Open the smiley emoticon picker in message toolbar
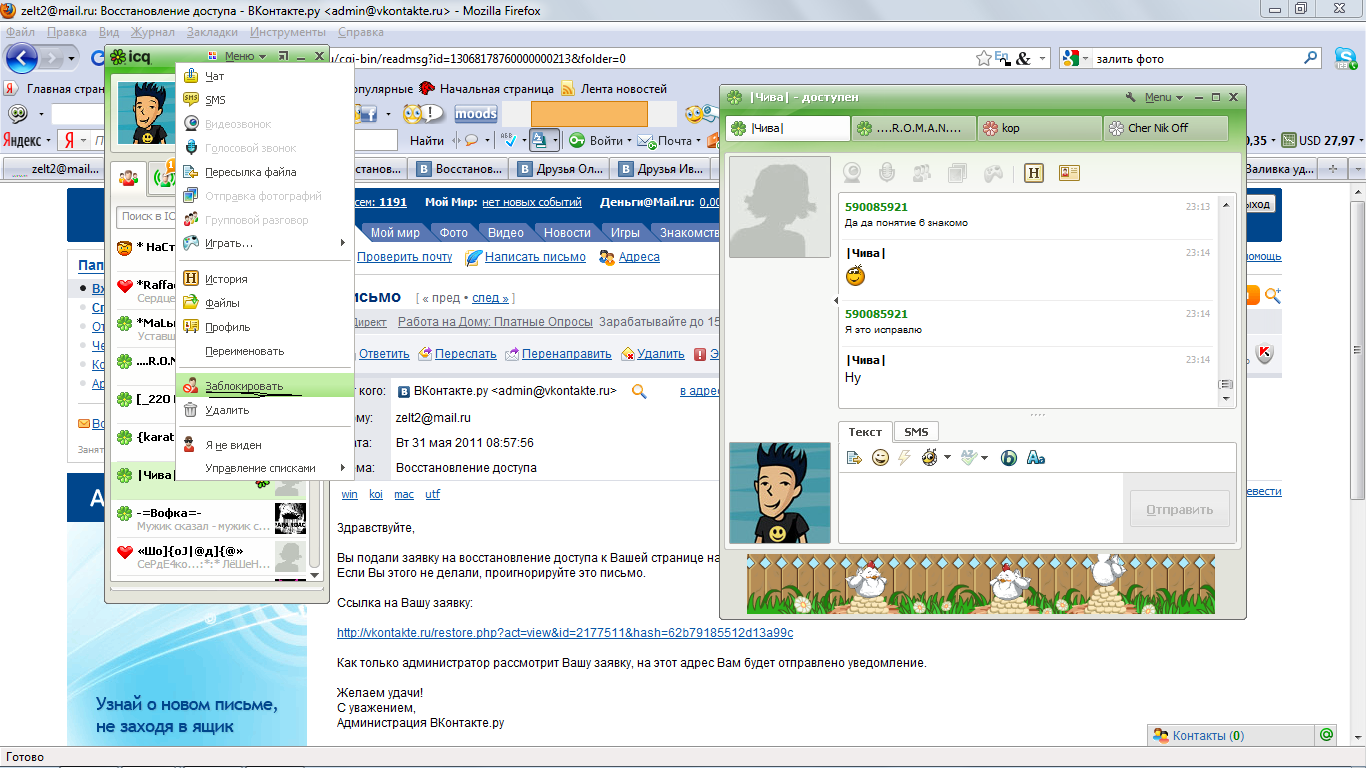Screen dimensions: 1366x768 pyautogui.click(x=880, y=458)
